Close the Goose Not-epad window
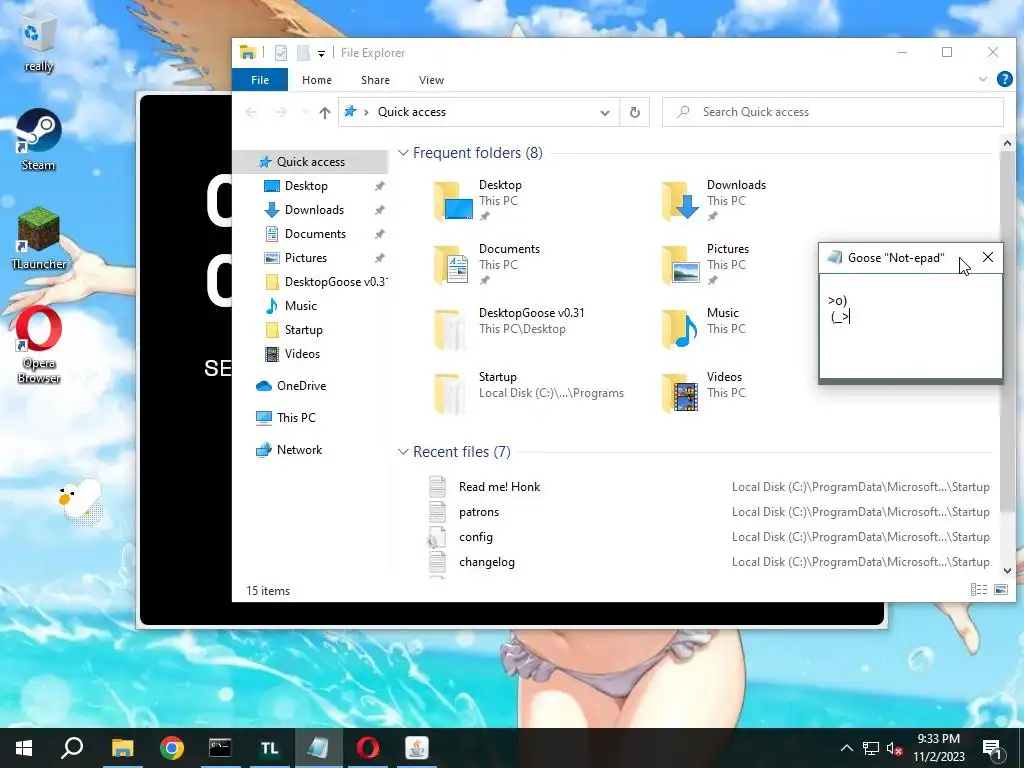The image size is (1024, 768). click(988, 257)
